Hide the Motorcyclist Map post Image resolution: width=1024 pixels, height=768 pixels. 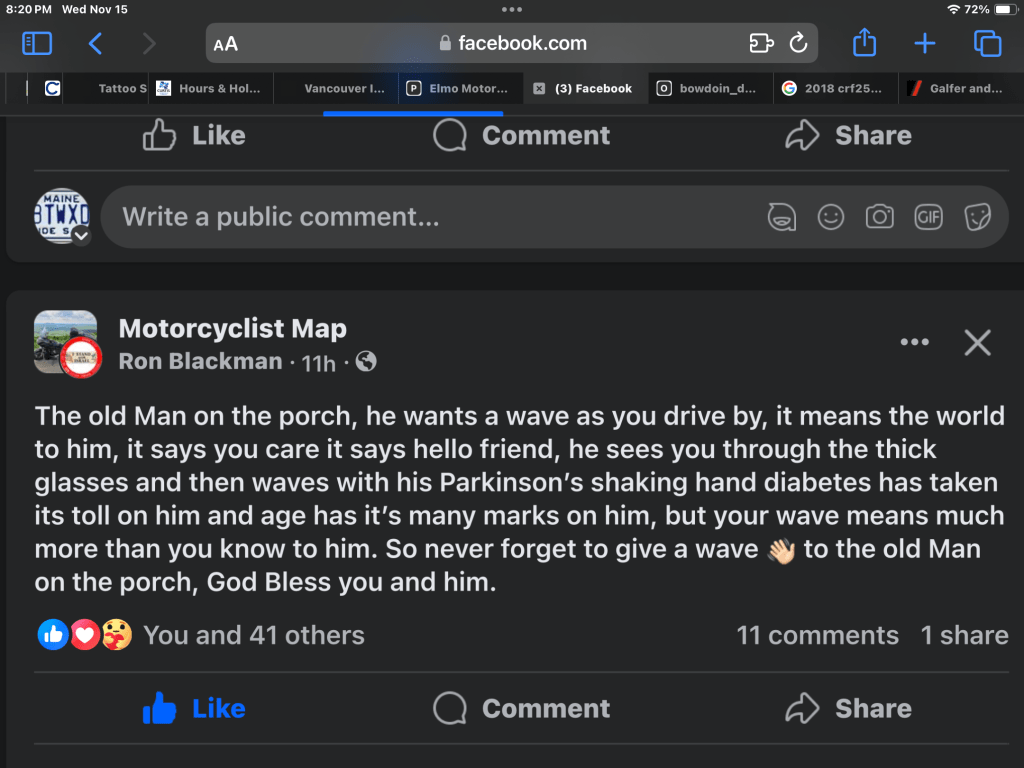977,343
